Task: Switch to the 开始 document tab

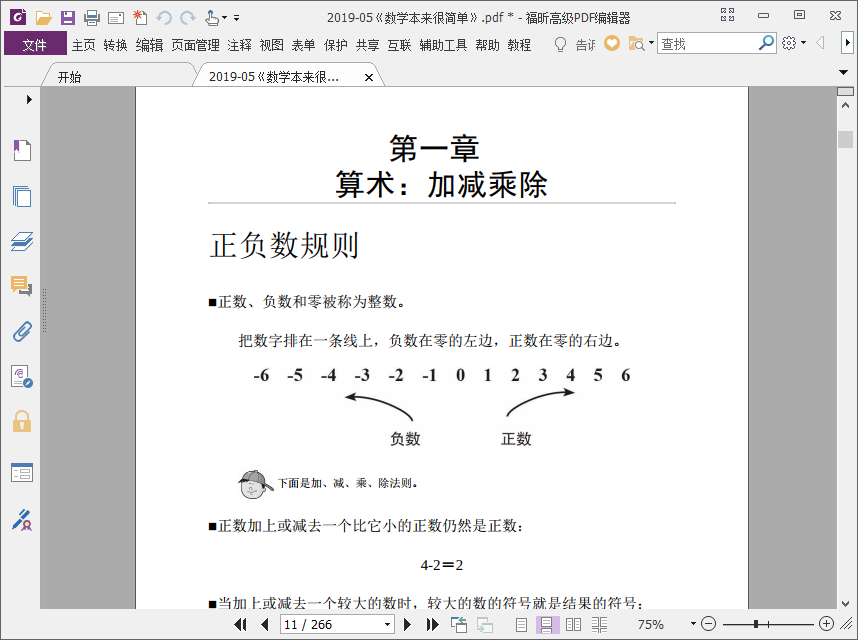Action: click(119, 77)
